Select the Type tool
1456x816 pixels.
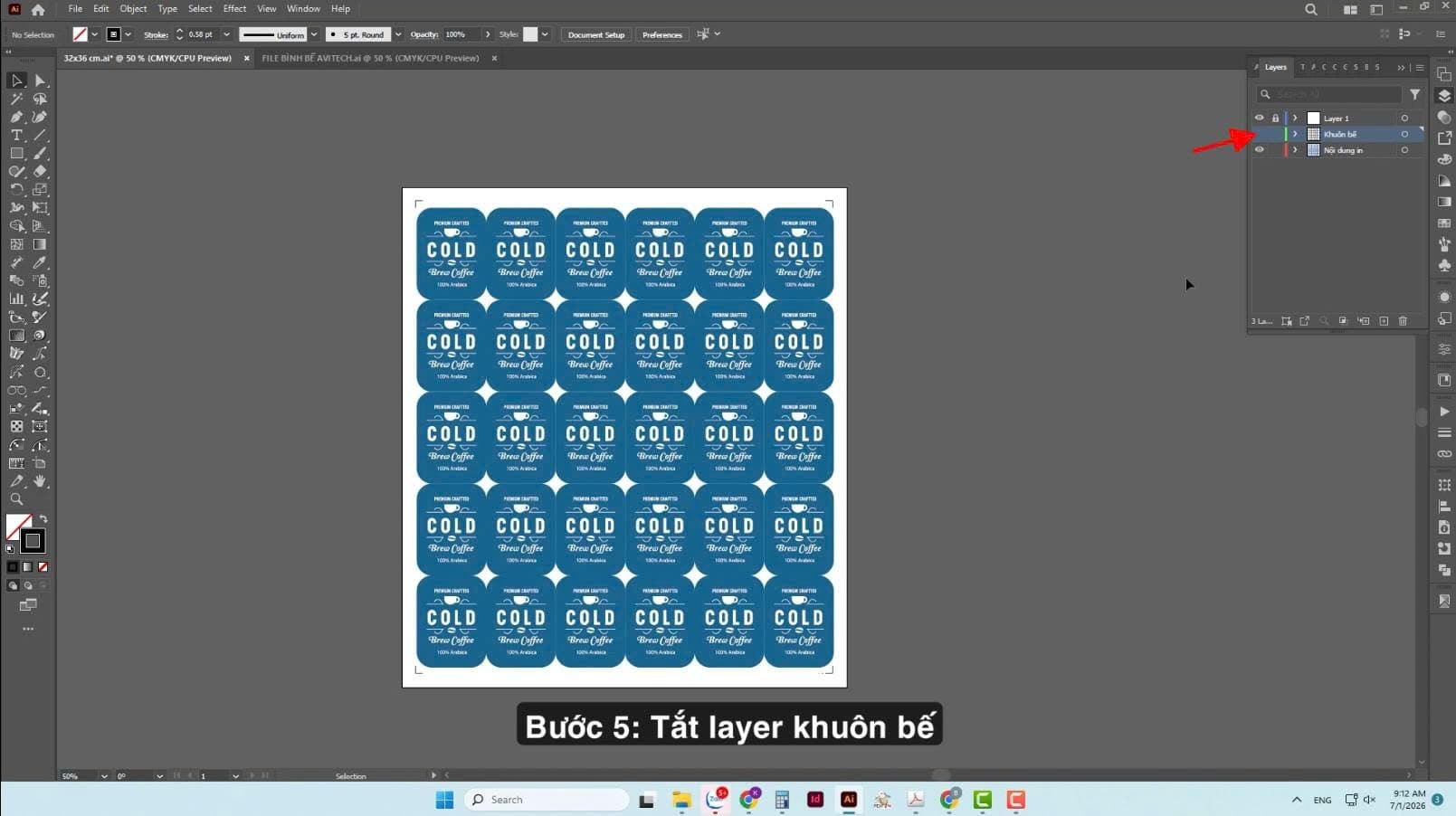pos(16,135)
